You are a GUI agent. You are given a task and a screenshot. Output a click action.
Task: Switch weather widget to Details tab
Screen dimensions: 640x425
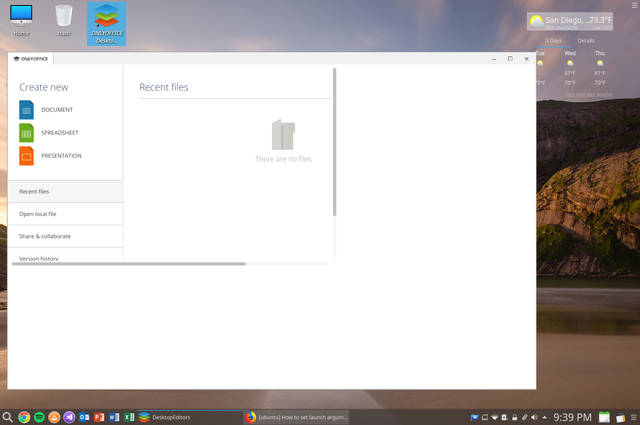click(586, 40)
